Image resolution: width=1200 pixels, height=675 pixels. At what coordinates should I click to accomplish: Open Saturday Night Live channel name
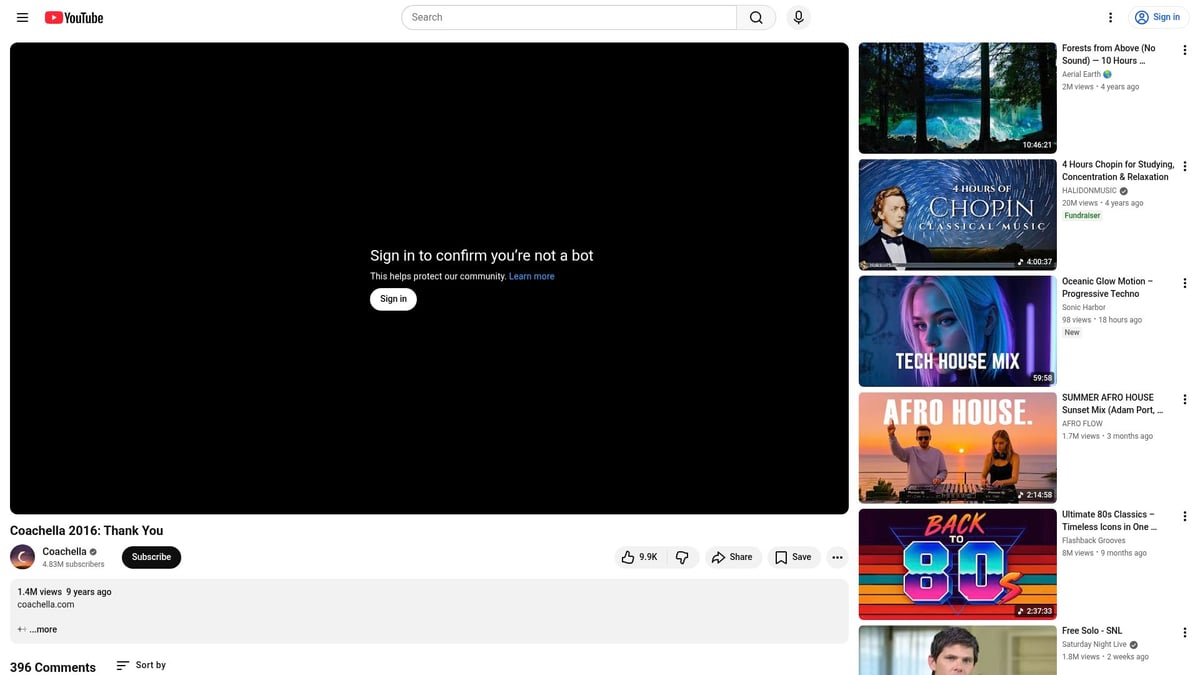pyautogui.click(x=1094, y=644)
